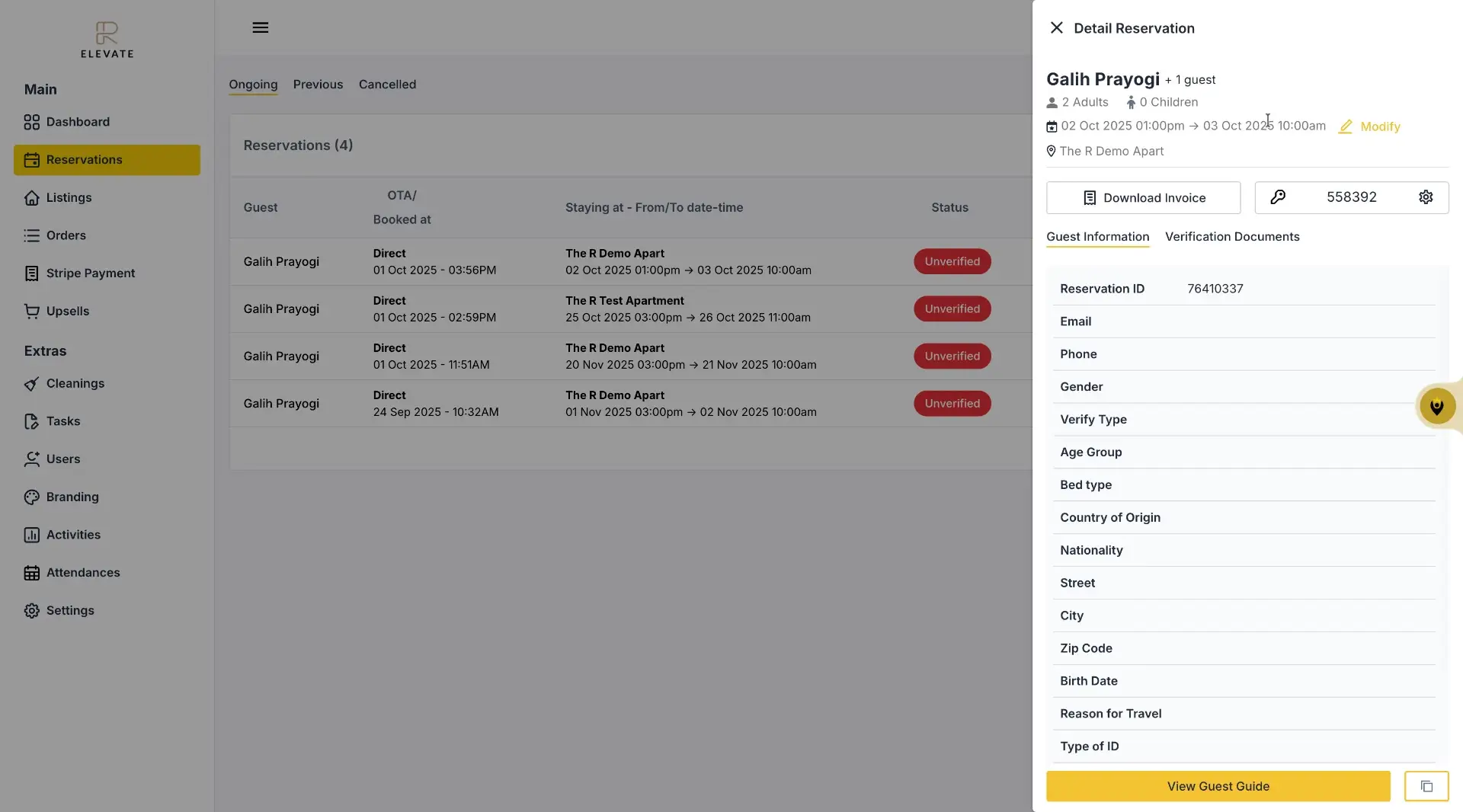Image resolution: width=1463 pixels, height=812 pixels.
Task: Close the Detail Reservation panel
Action: point(1056,27)
